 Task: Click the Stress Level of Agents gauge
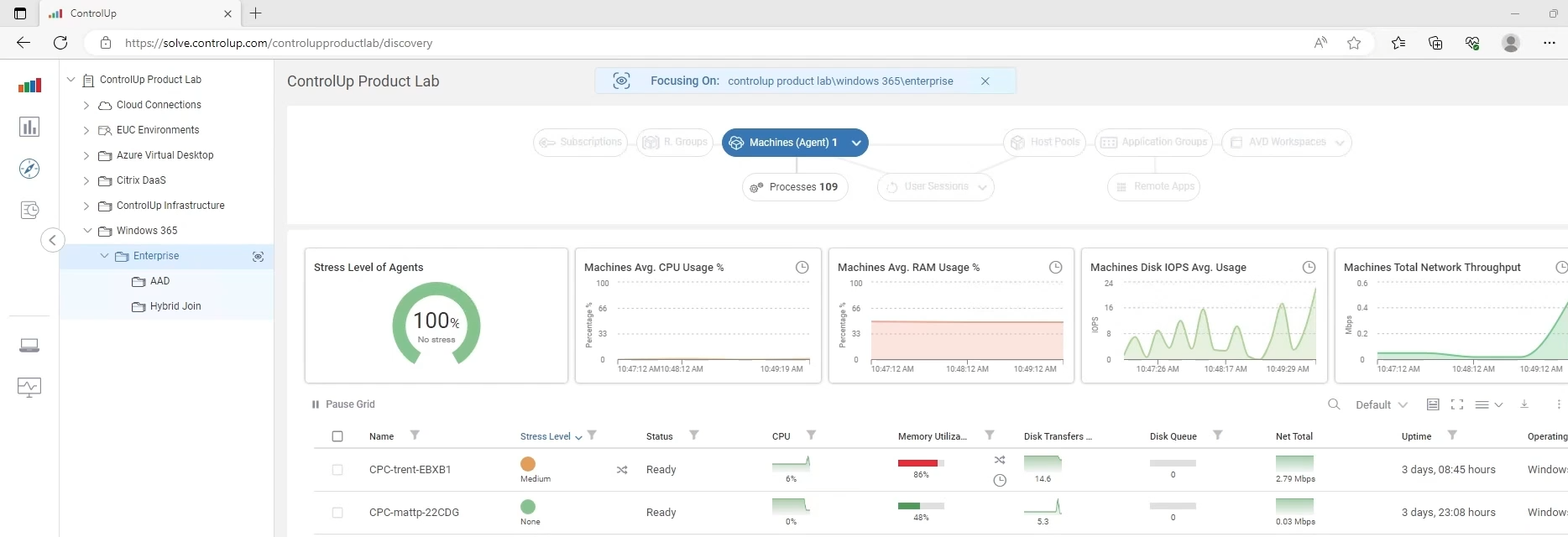436,324
